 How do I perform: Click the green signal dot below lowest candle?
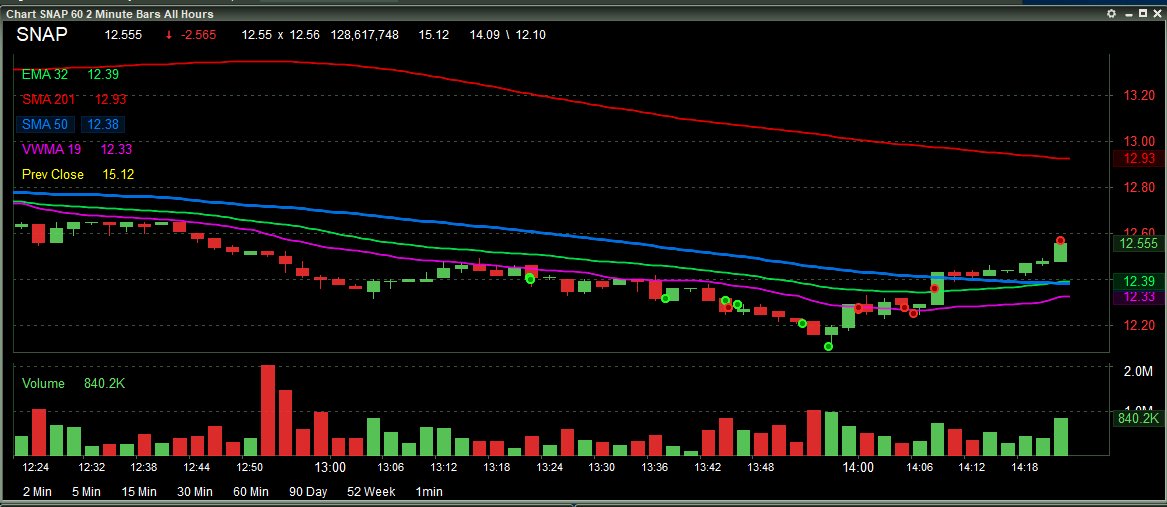point(829,346)
